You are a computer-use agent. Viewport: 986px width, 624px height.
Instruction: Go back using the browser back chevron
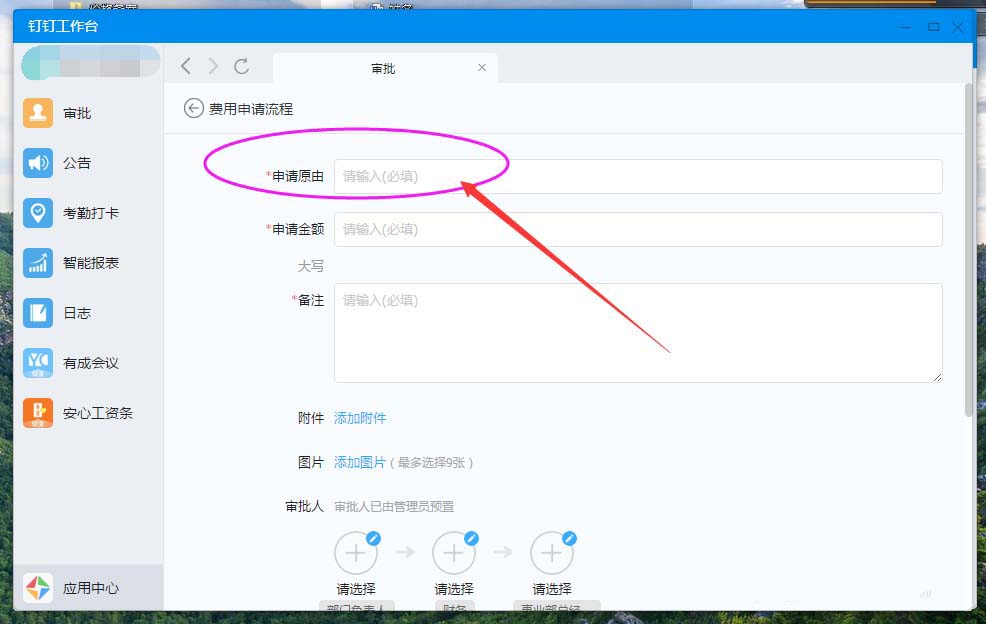(186, 66)
